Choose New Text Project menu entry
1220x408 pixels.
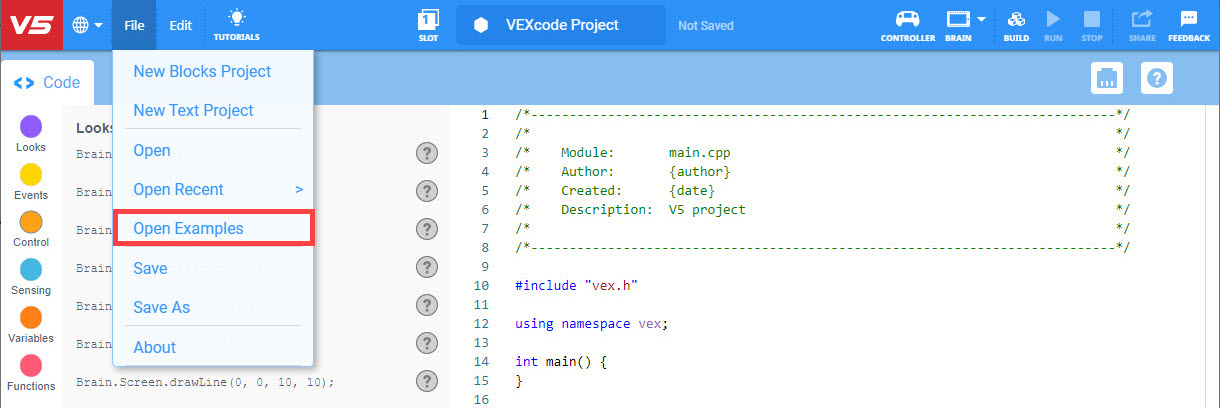click(193, 110)
